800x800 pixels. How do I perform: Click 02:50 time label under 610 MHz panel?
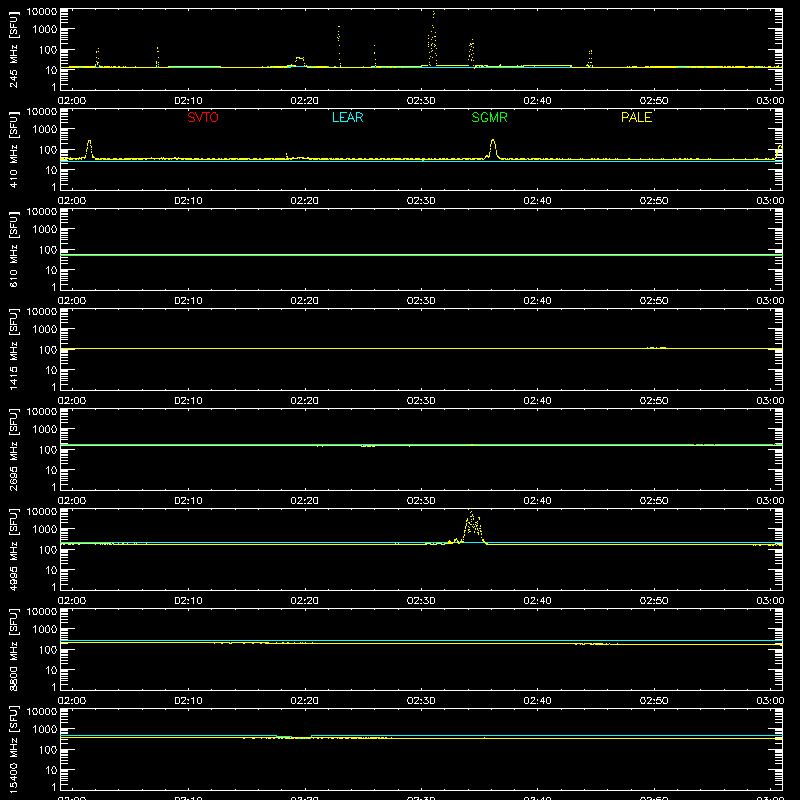[x=654, y=301]
